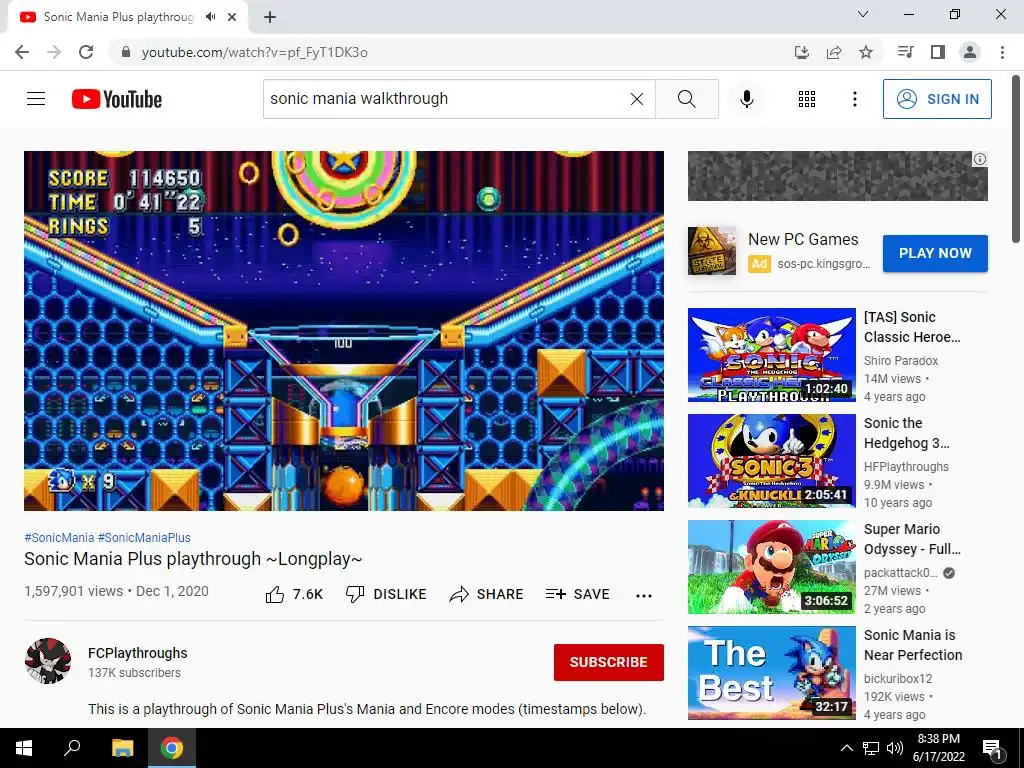Mute the tab via speaker icon

click(x=210, y=17)
